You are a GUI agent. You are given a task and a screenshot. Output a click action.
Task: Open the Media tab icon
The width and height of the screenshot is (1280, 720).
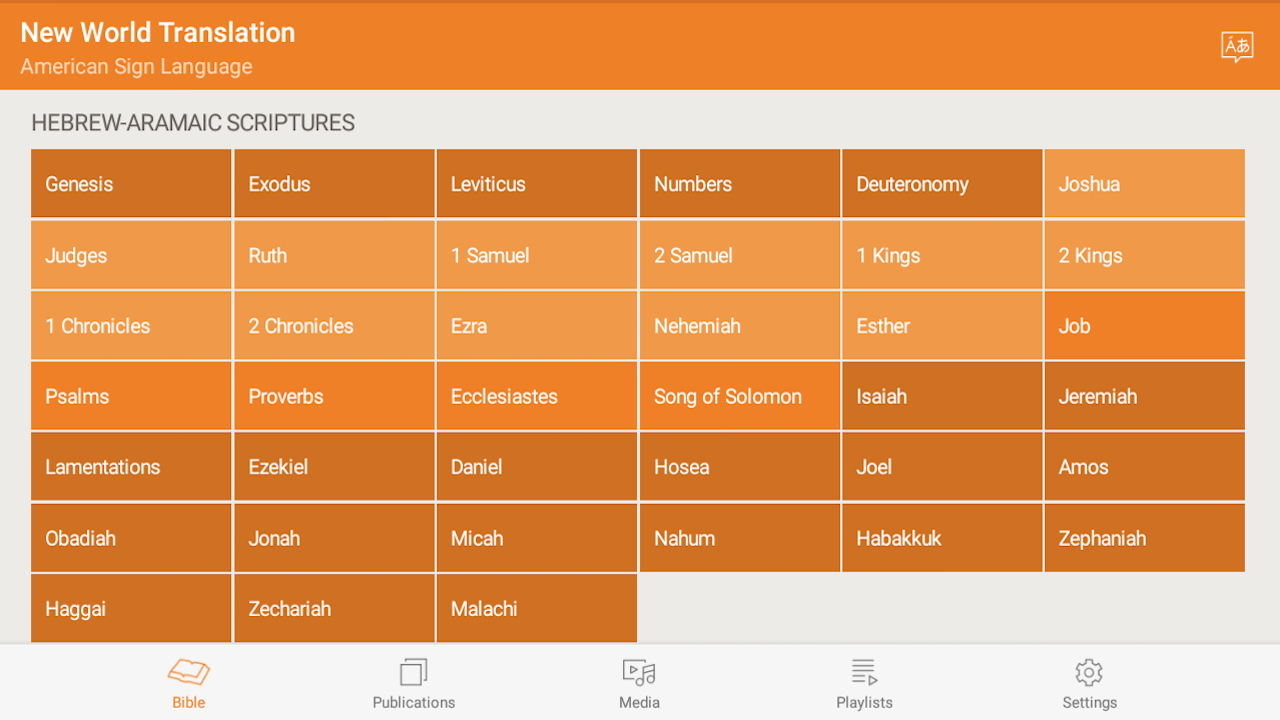click(x=639, y=672)
